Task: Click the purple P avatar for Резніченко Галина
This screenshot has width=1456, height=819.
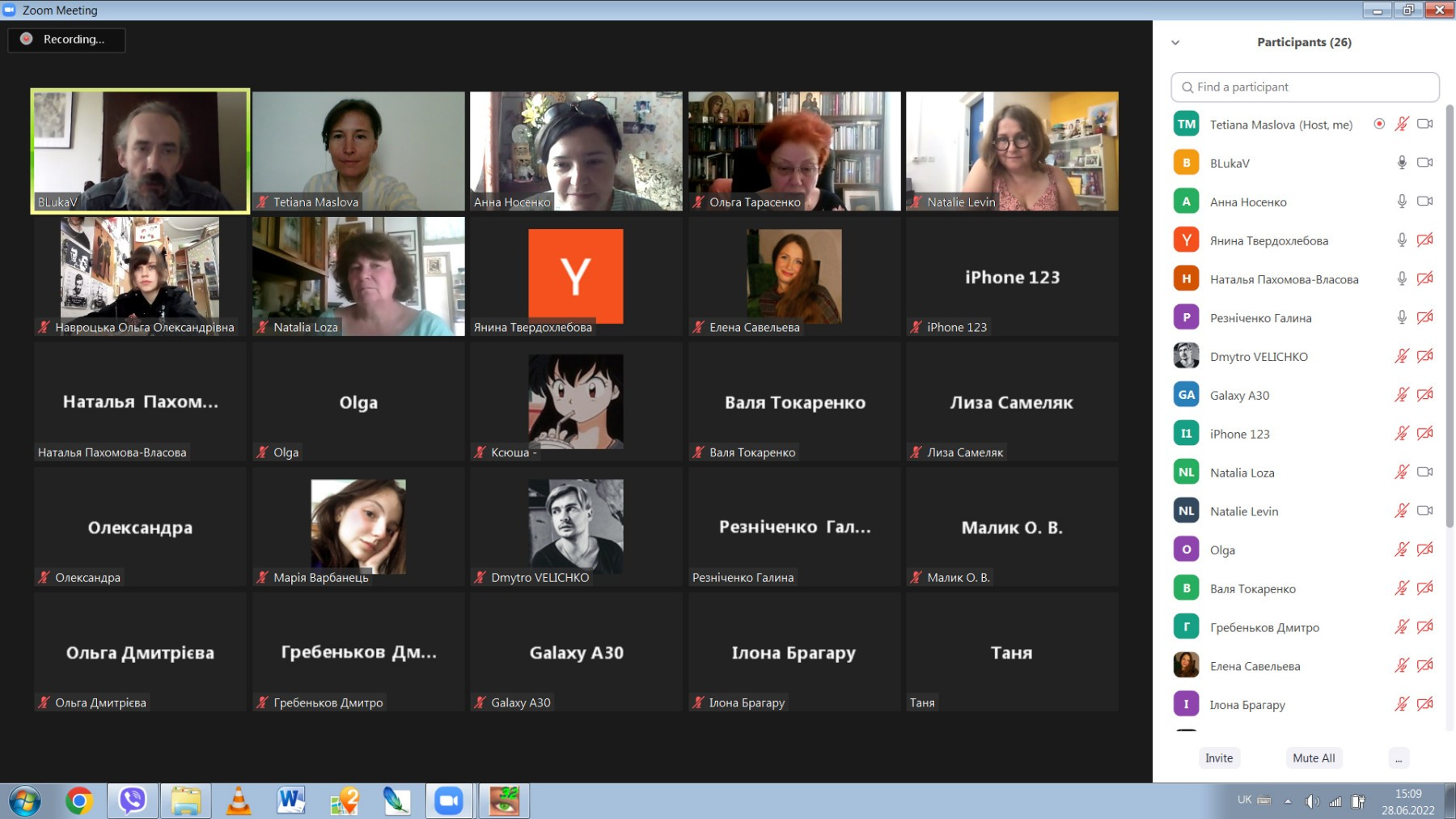Action: 1187,317
